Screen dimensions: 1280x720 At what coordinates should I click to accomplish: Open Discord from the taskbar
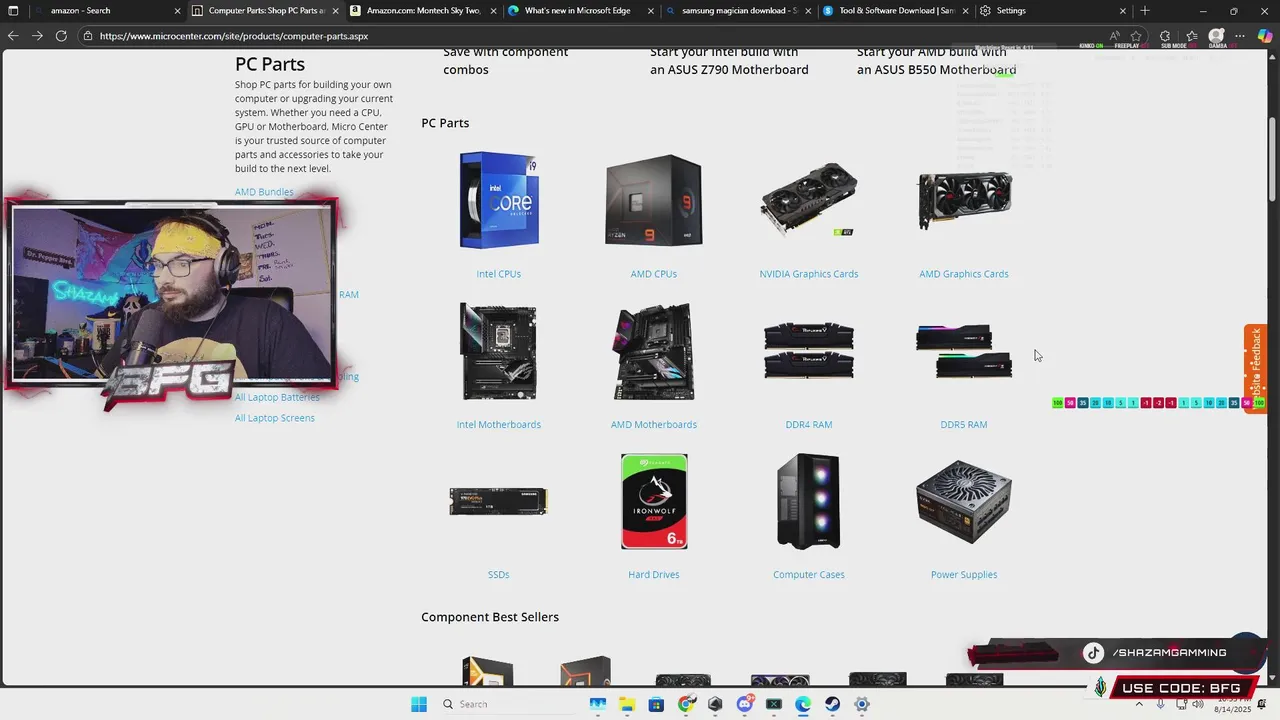(x=744, y=704)
